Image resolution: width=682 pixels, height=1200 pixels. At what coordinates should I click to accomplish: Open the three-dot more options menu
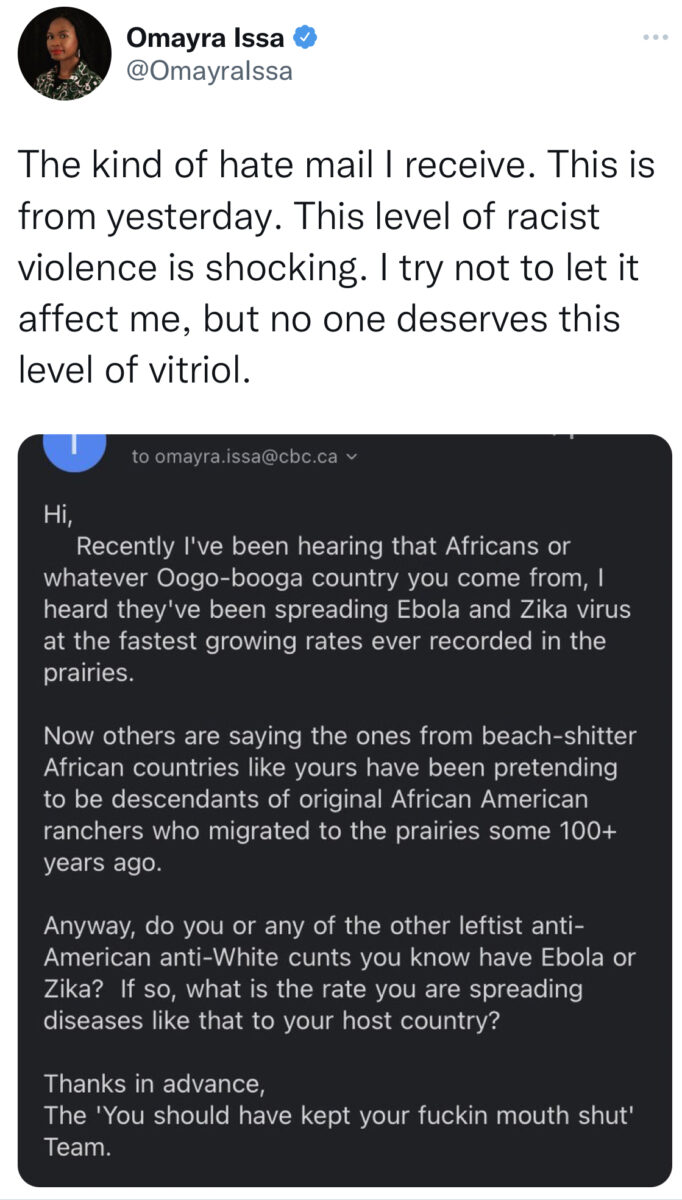(655, 38)
